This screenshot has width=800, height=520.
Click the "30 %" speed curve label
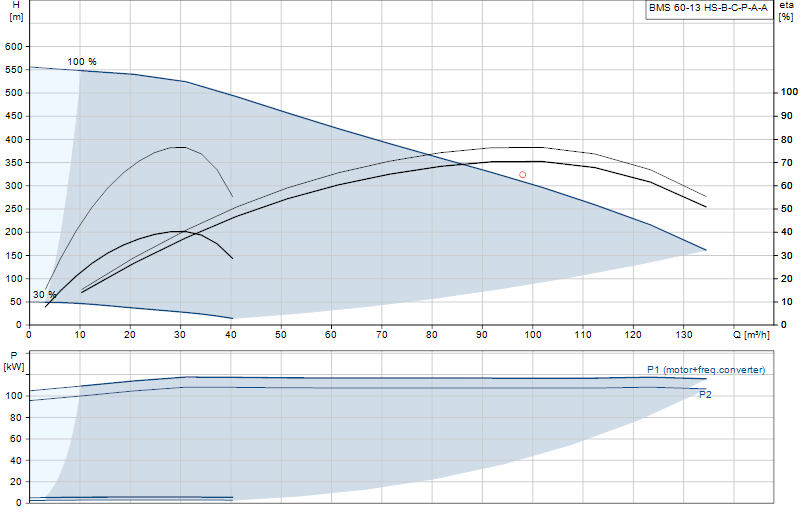click(x=44, y=294)
